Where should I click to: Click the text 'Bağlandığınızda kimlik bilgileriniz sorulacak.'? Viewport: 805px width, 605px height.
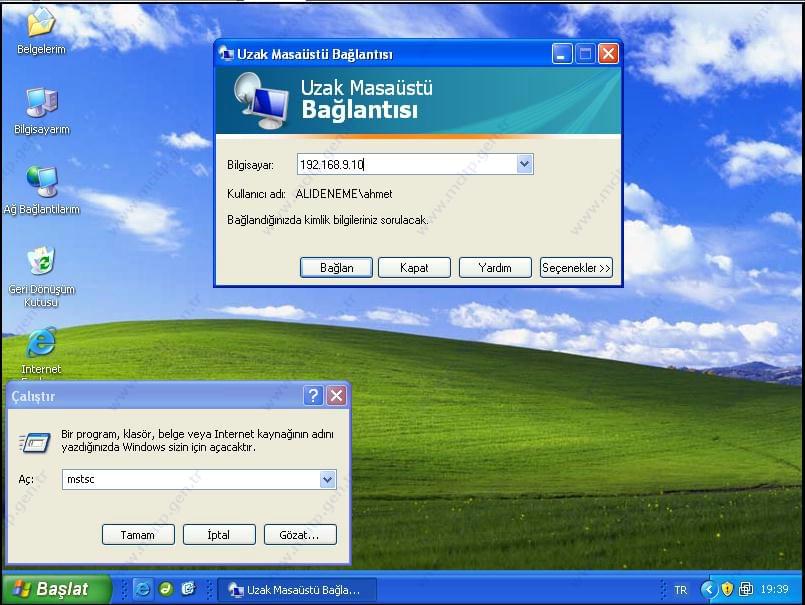[x=328, y=220]
